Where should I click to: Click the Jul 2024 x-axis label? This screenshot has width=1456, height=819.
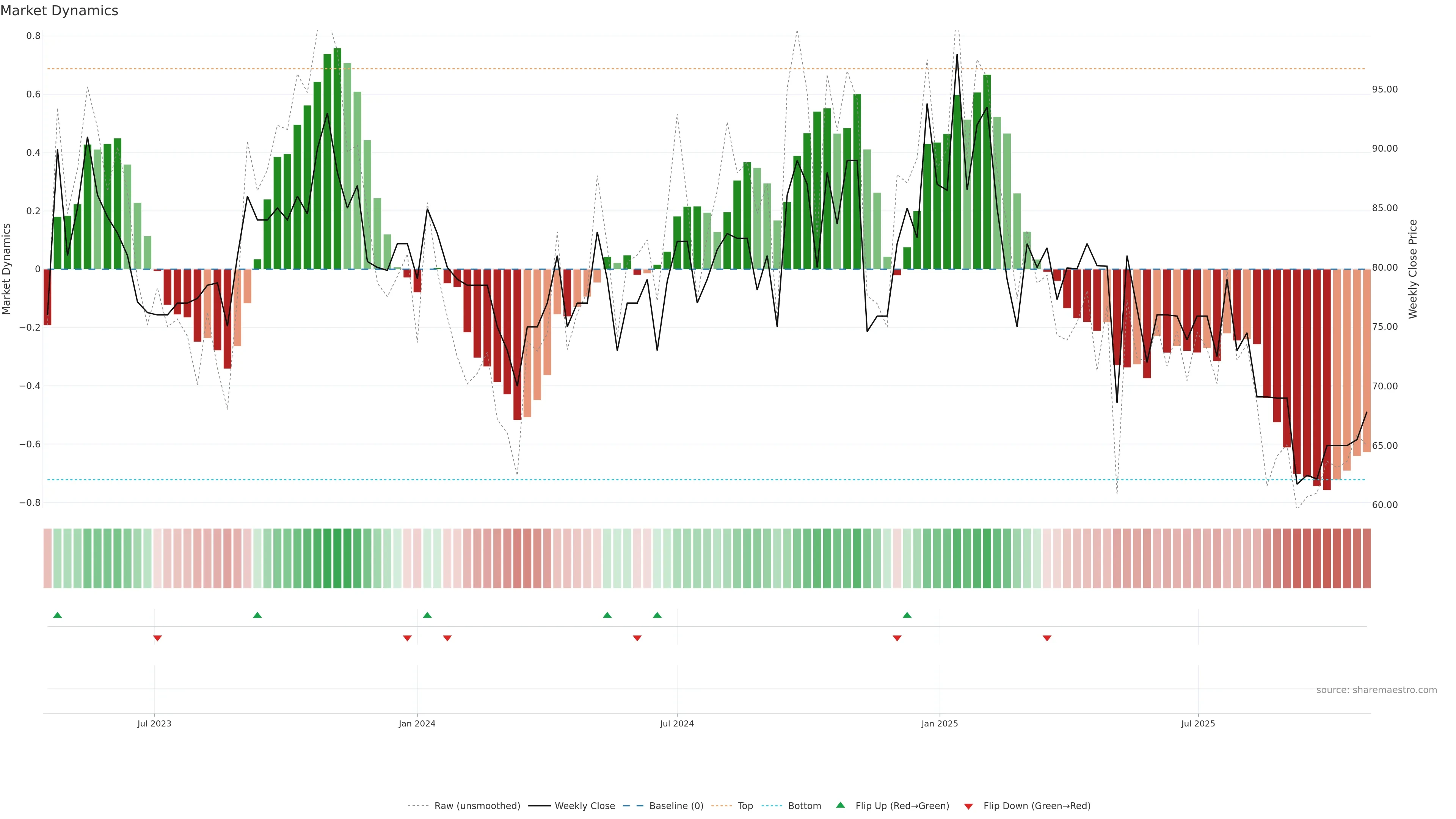click(x=676, y=723)
